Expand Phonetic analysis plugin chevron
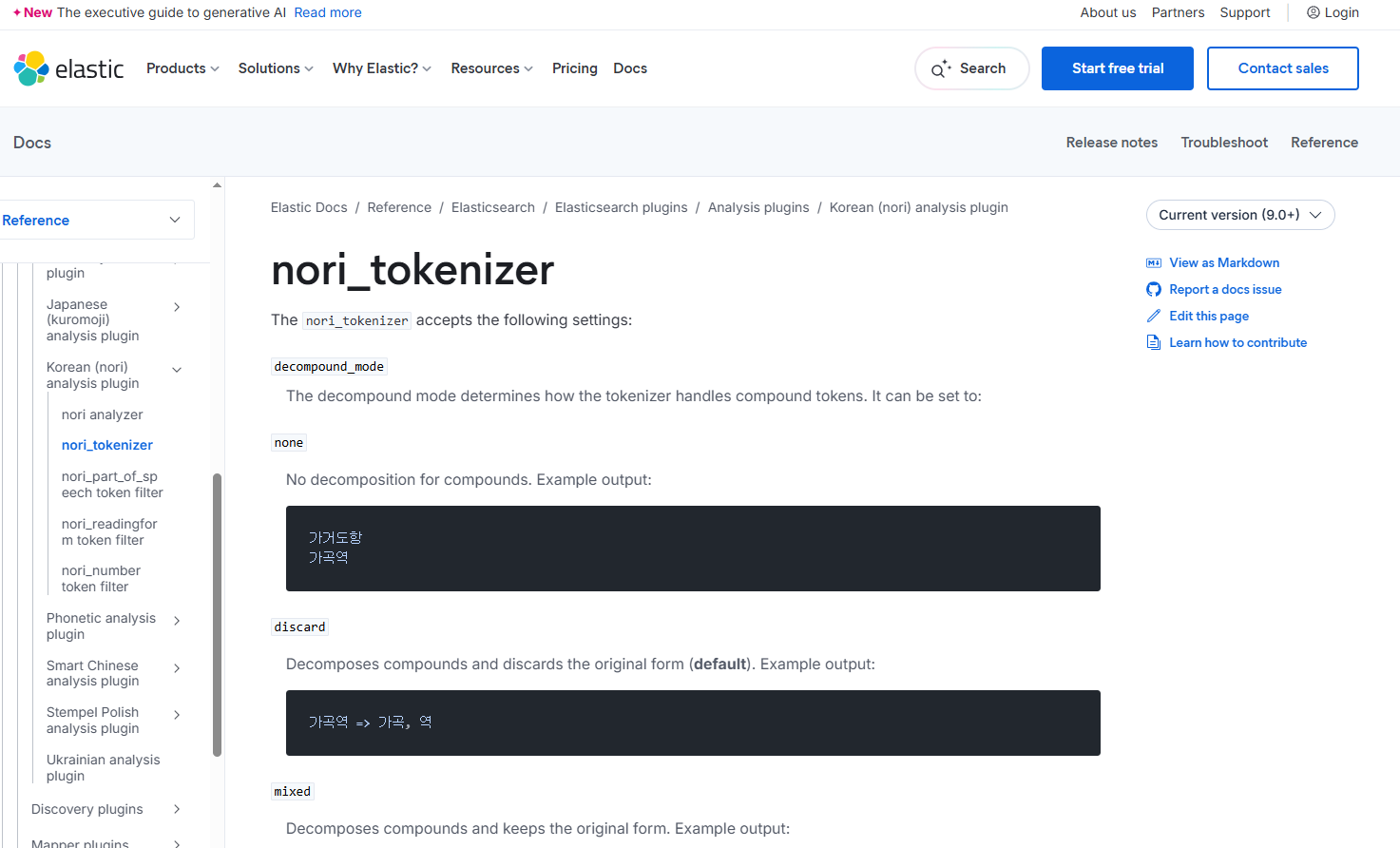The image size is (1400, 848). [177, 621]
